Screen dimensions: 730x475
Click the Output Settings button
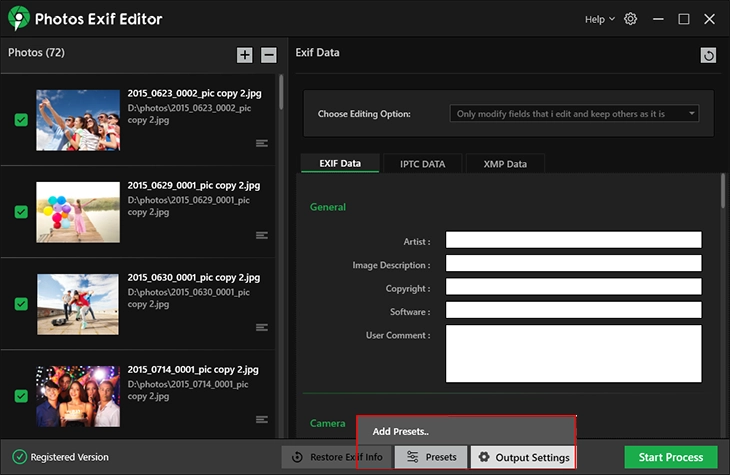[523, 457]
